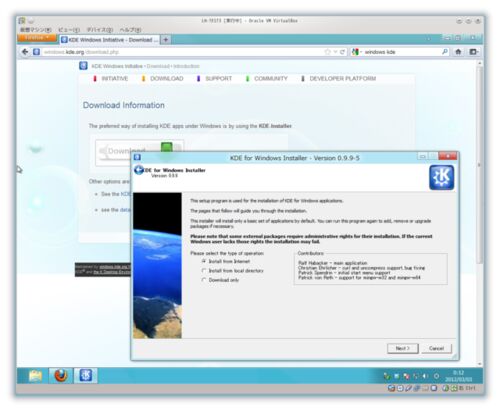500x410 pixels.
Task: Click Cancel in the KDE installer
Action: click(x=436, y=348)
